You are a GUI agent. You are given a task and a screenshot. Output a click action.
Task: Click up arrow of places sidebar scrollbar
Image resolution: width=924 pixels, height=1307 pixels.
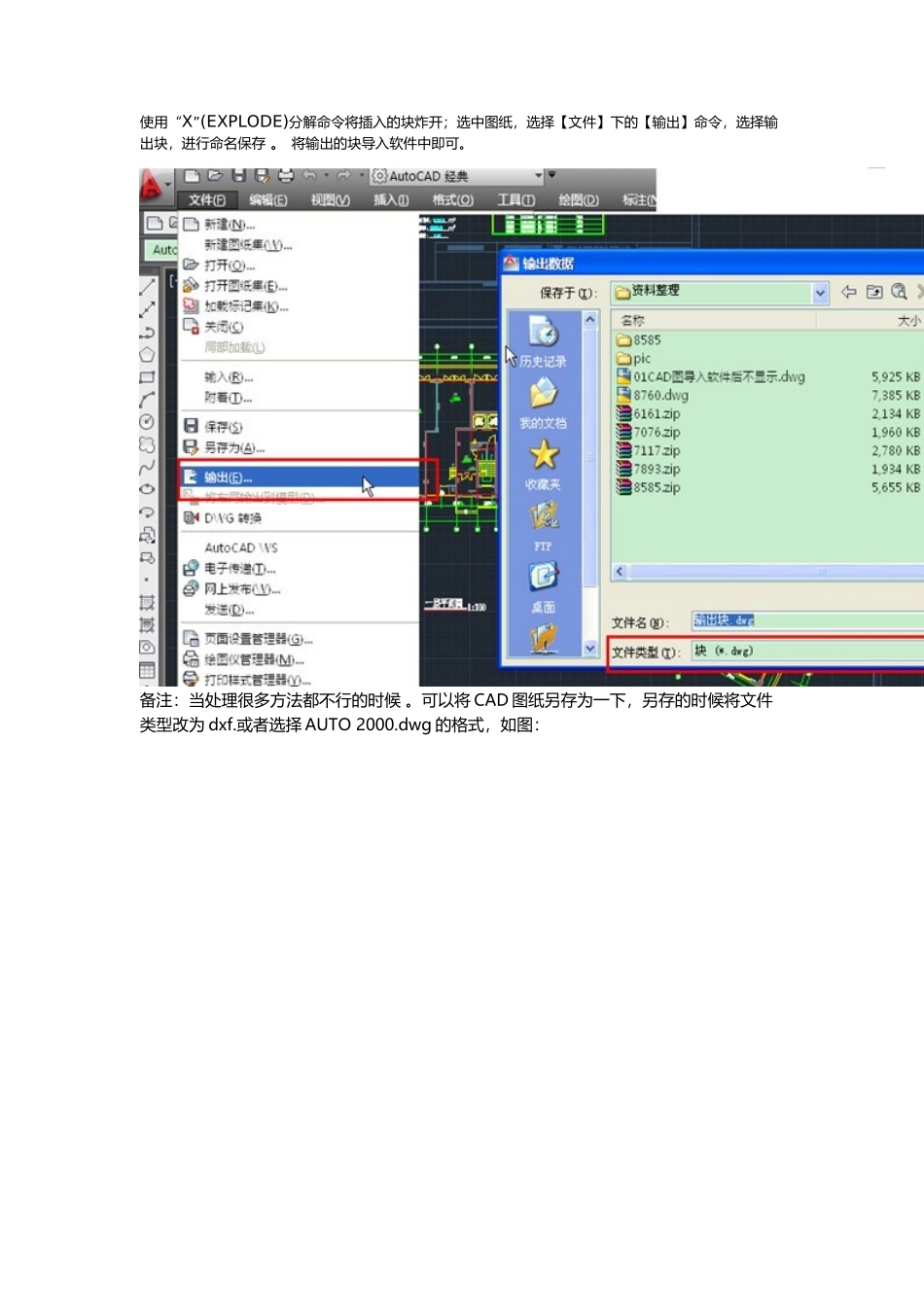589,320
